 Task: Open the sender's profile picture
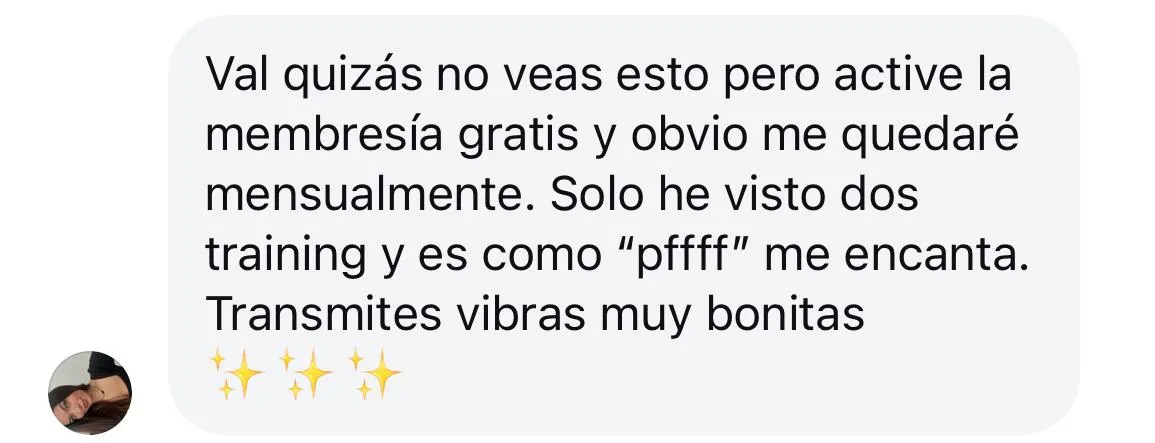click(90, 393)
